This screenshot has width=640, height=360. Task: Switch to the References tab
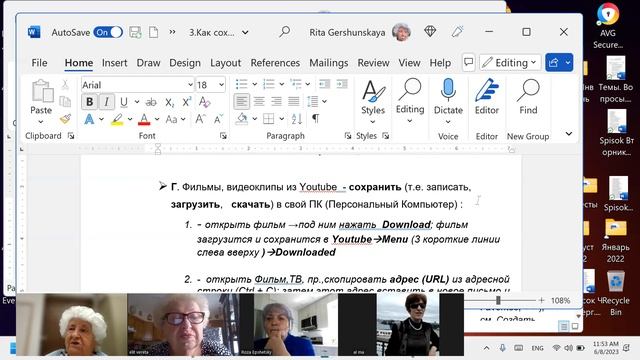click(x=275, y=63)
